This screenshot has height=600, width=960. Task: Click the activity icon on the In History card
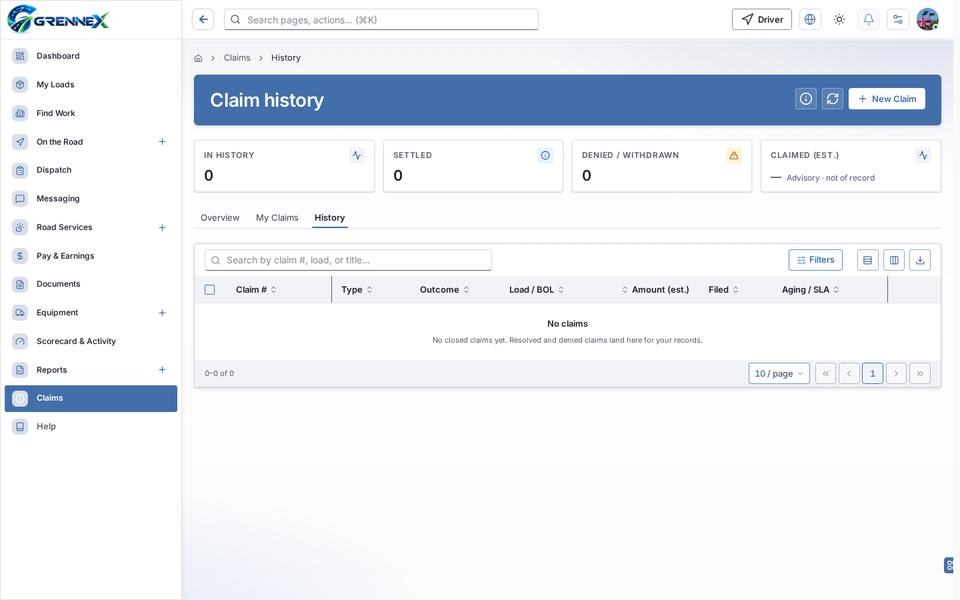pyautogui.click(x=356, y=156)
